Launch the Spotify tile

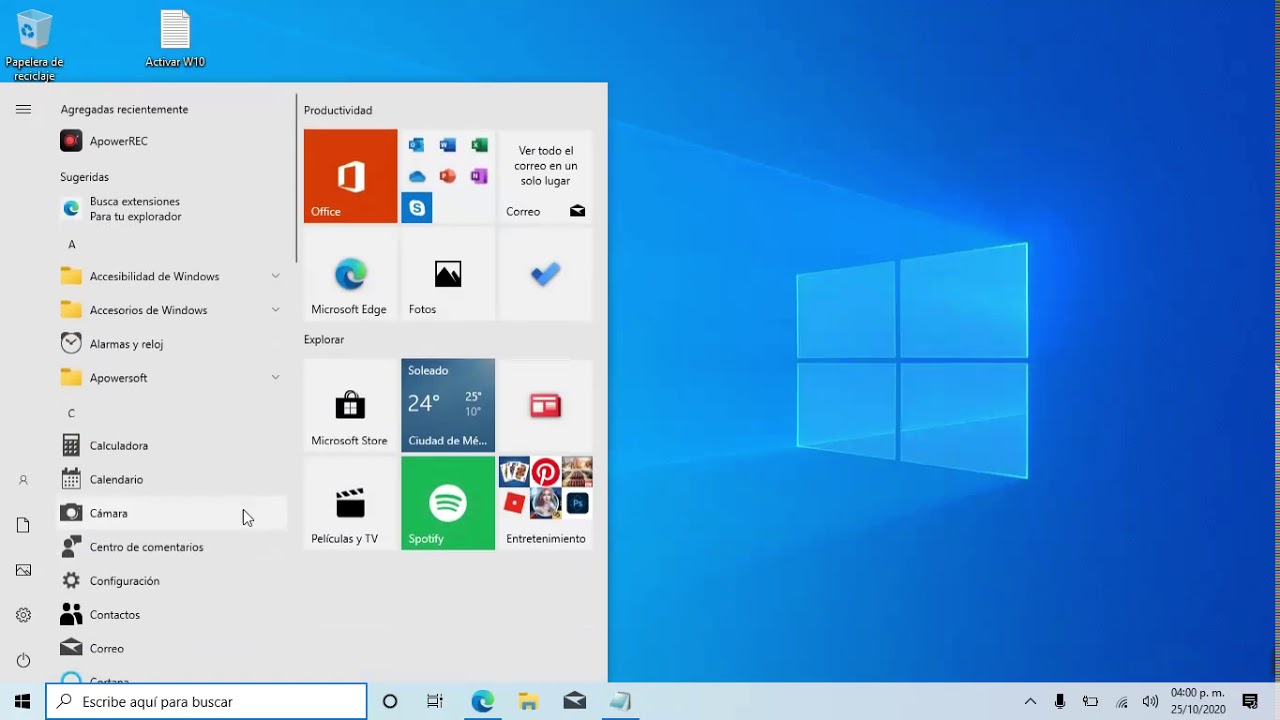click(x=448, y=503)
